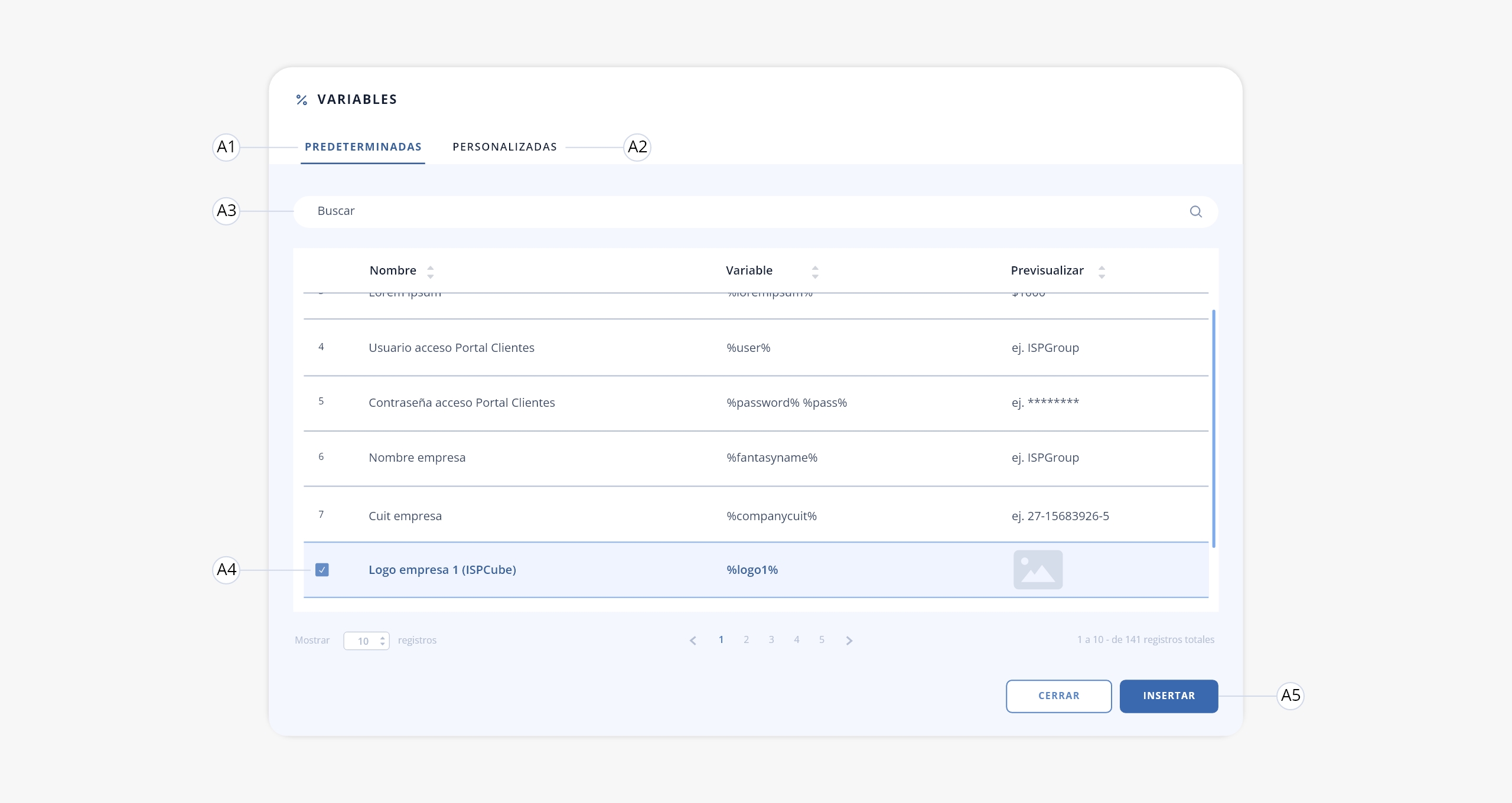Click the percent icon beside VARIABLES title

click(x=302, y=100)
